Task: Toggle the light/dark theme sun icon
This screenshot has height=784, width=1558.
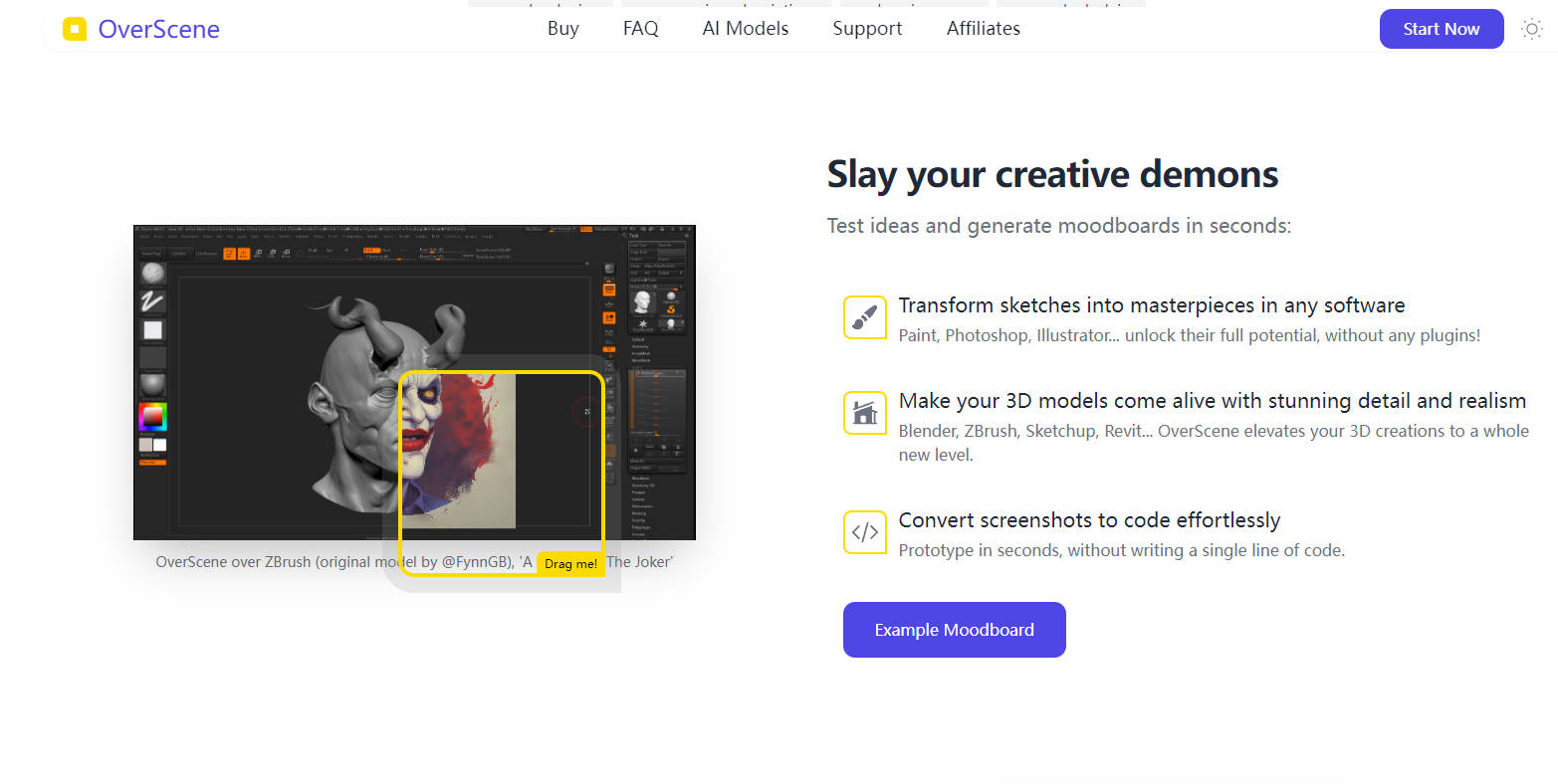Action: coord(1531,29)
